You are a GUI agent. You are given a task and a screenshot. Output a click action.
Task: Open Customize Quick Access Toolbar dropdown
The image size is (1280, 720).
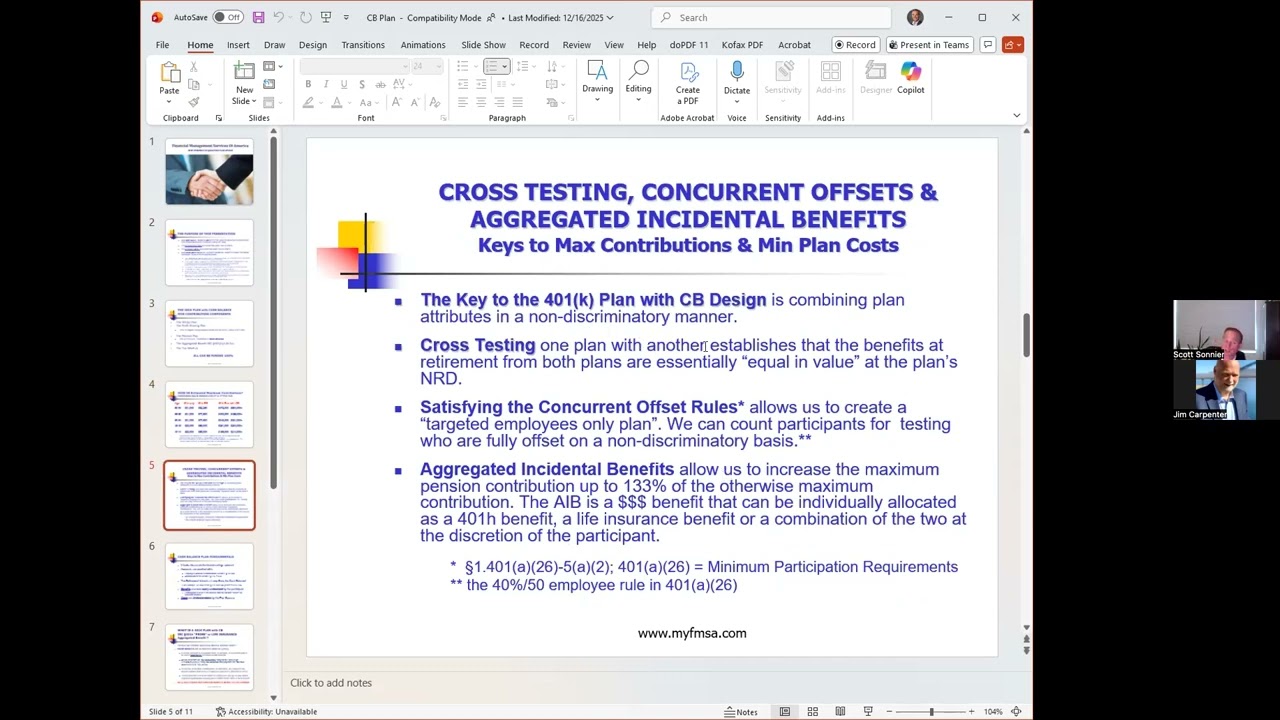[346, 17]
